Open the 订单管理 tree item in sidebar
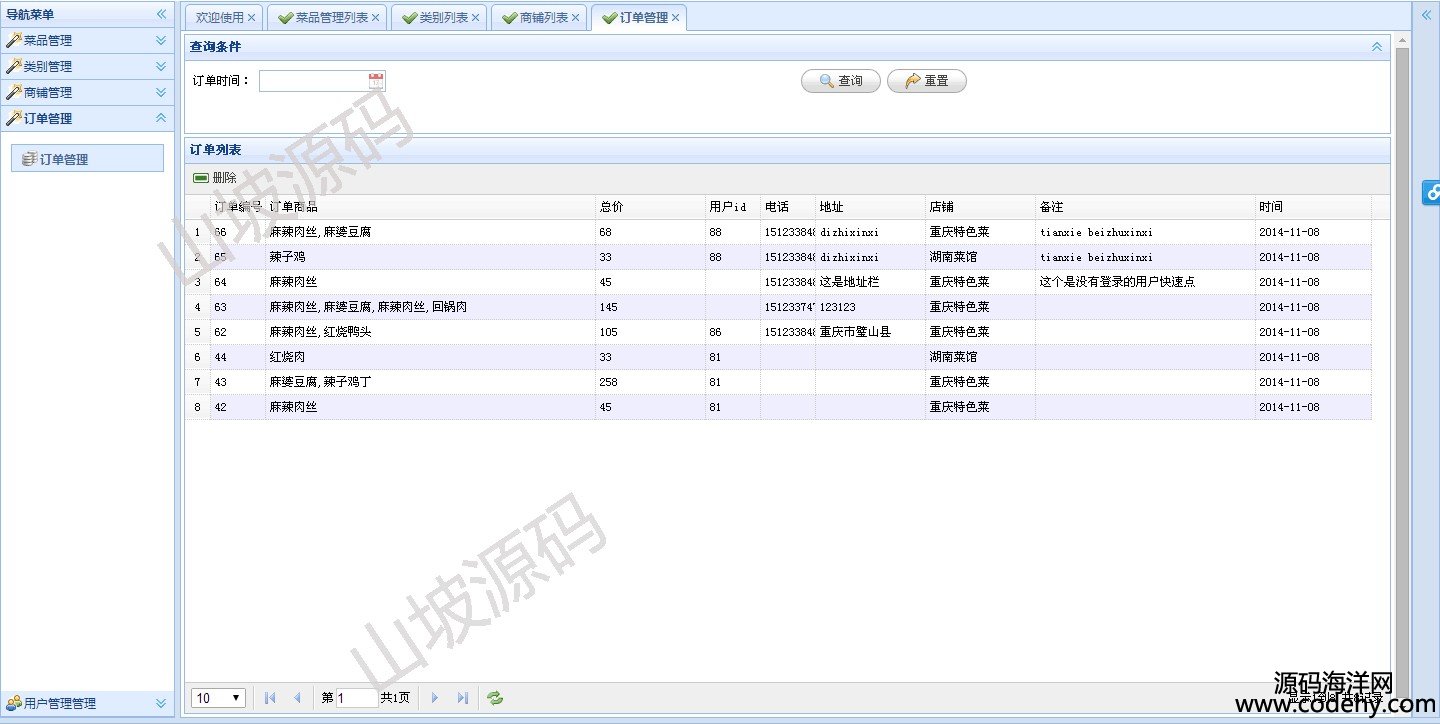This screenshot has height=724, width=1440. pyautogui.click(x=87, y=159)
